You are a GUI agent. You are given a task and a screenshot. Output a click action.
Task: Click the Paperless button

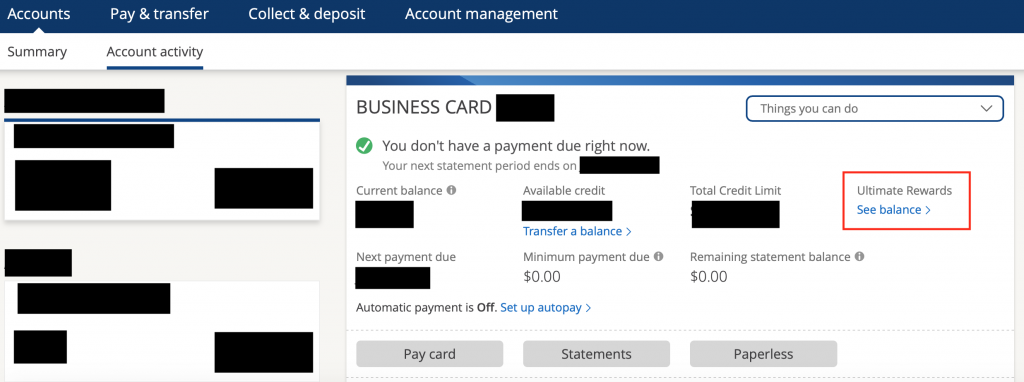pos(763,354)
